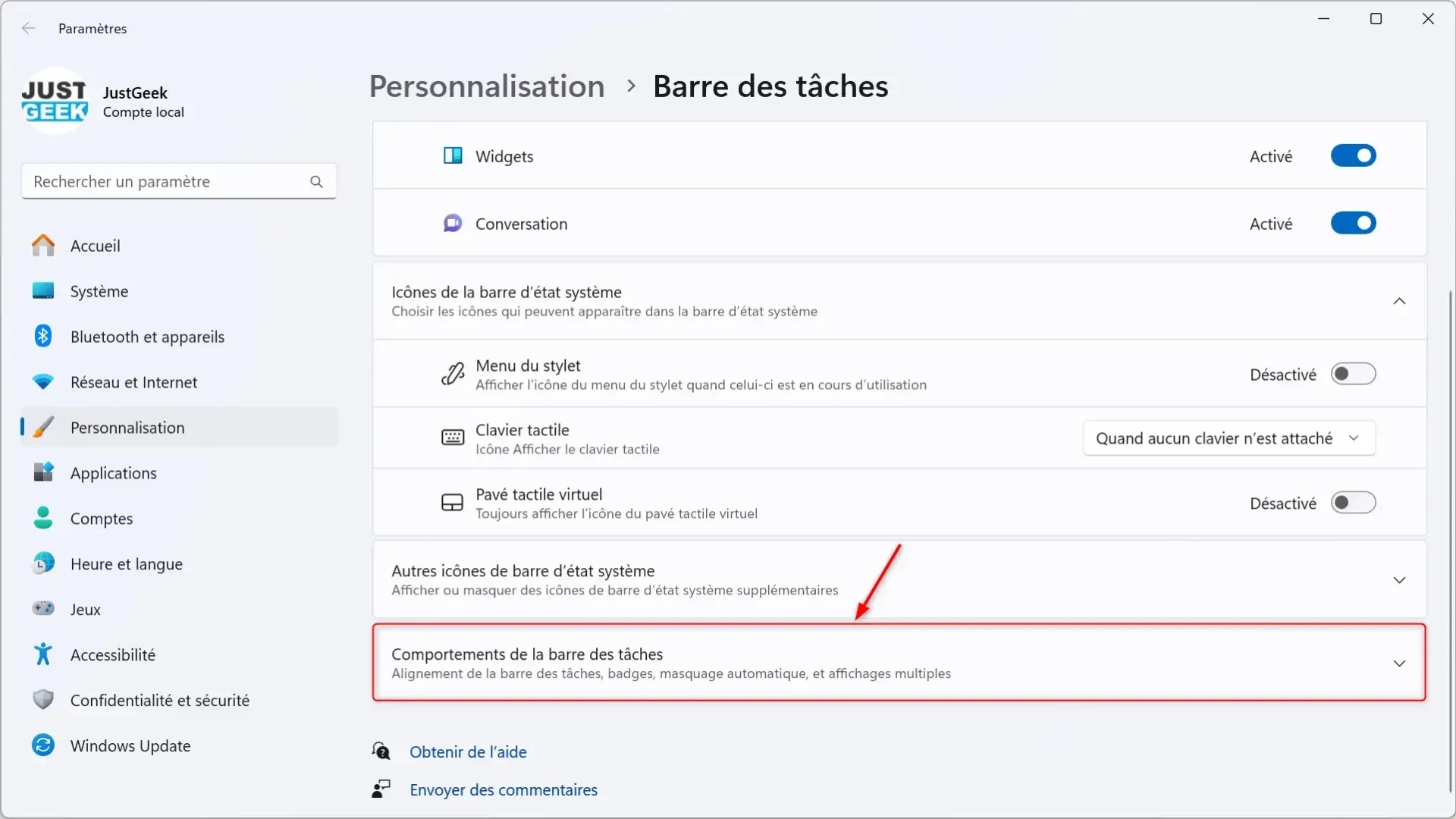Viewport: 1456px width, 819px height.
Task: Open the Clavier tactile dropdown
Action: click(1228, 438)
